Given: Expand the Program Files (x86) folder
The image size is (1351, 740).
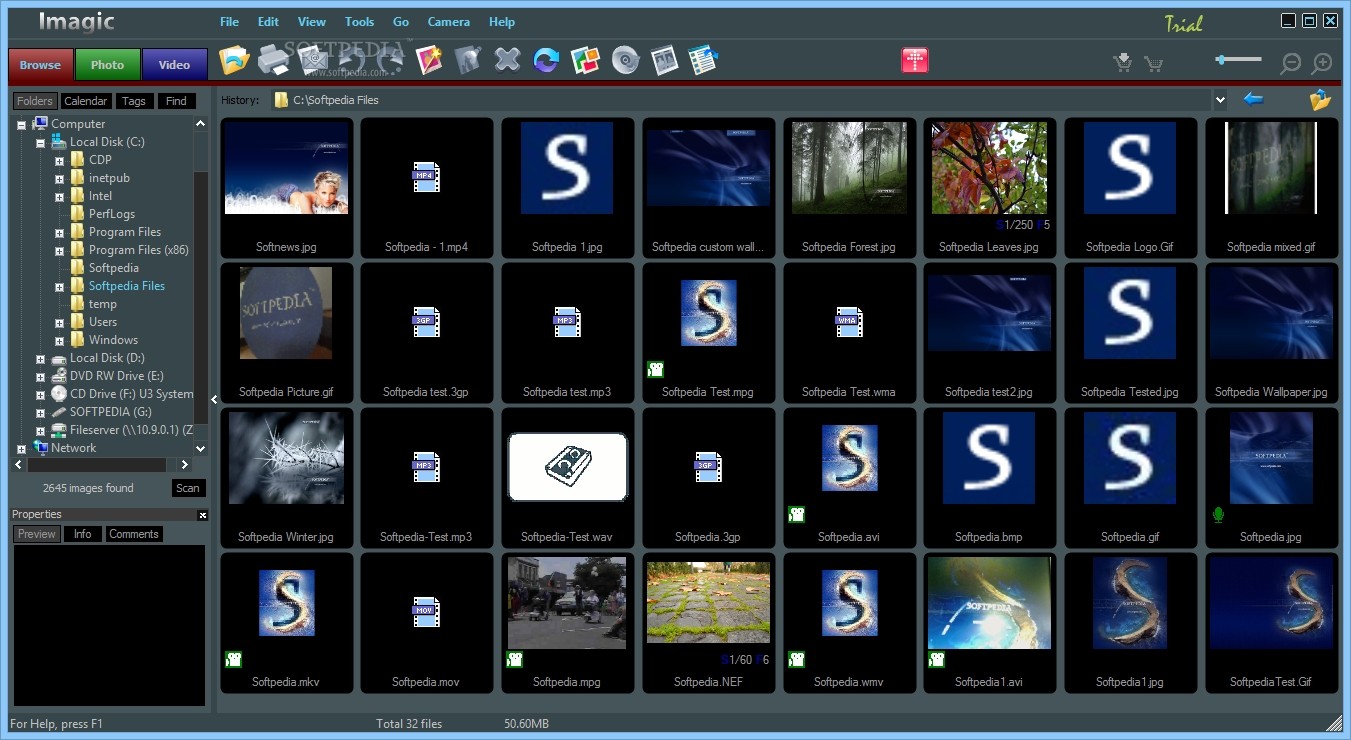Looking at the screenshot, I should [59, 250].
